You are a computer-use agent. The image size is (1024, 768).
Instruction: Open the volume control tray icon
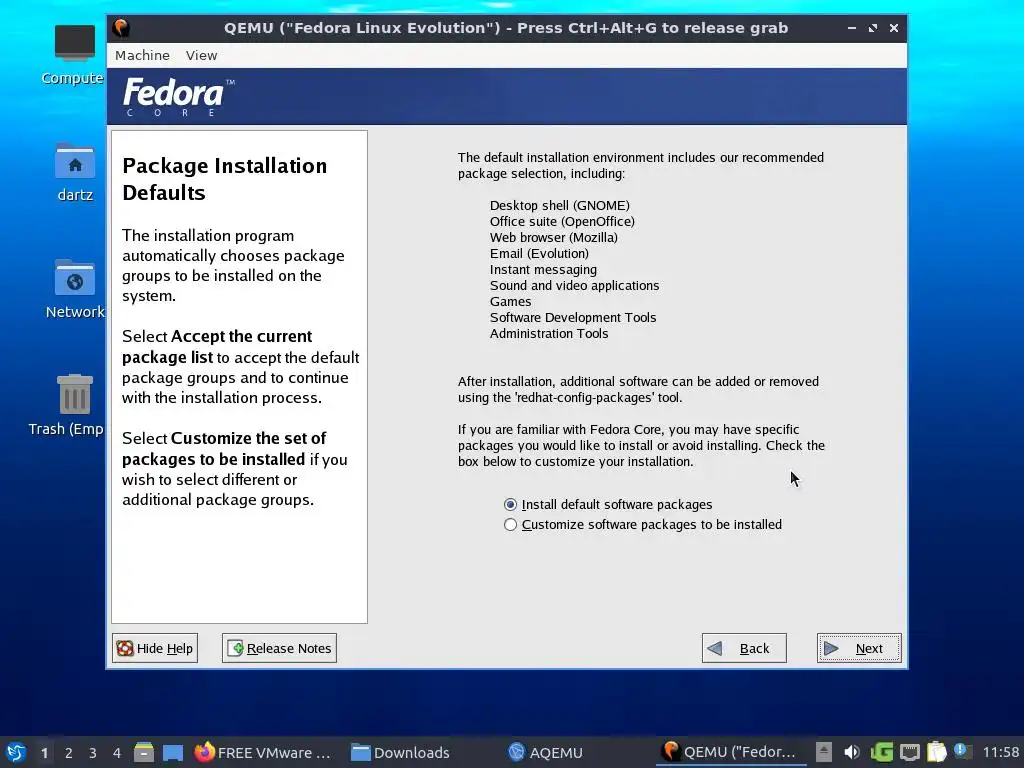point(852,752)
